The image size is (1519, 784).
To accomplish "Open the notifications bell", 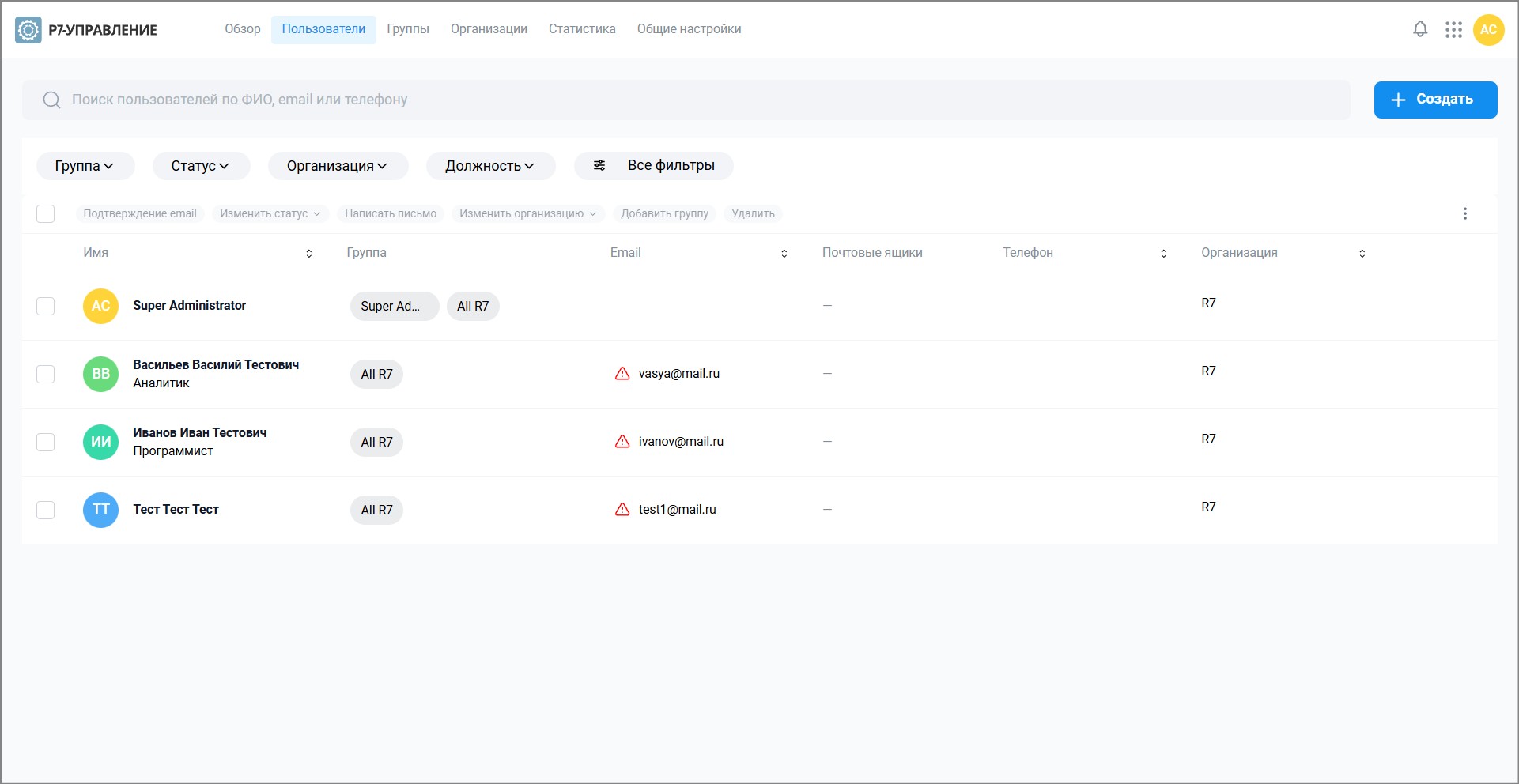I will pos(1420,29).
